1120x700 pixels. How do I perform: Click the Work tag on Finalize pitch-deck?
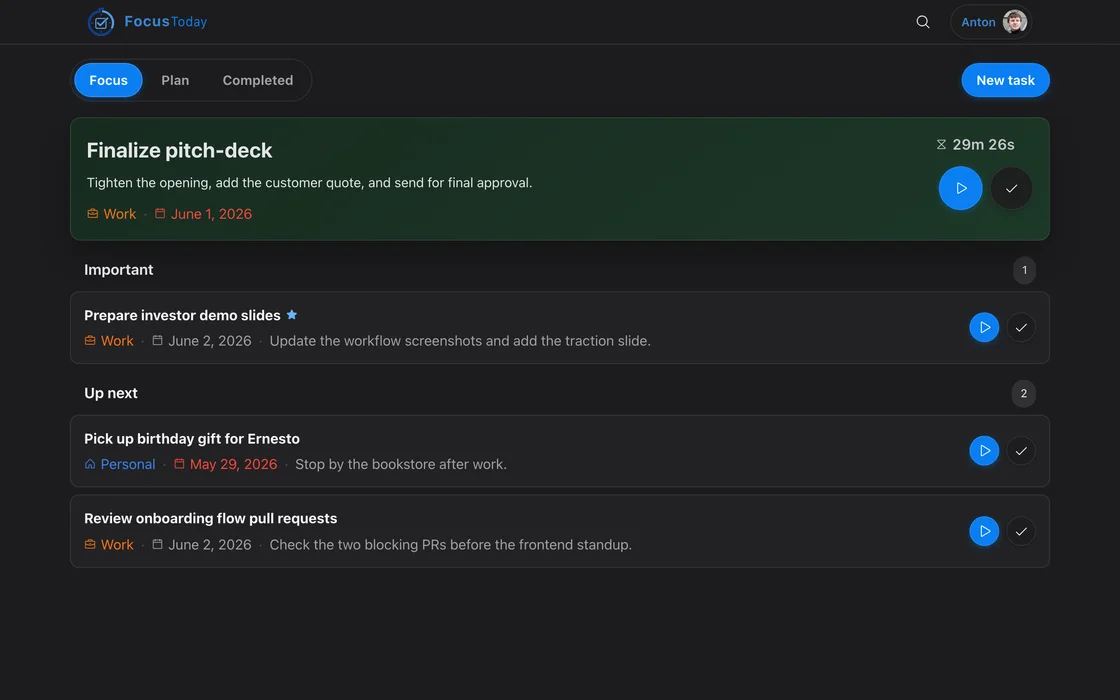coord(119,214)
